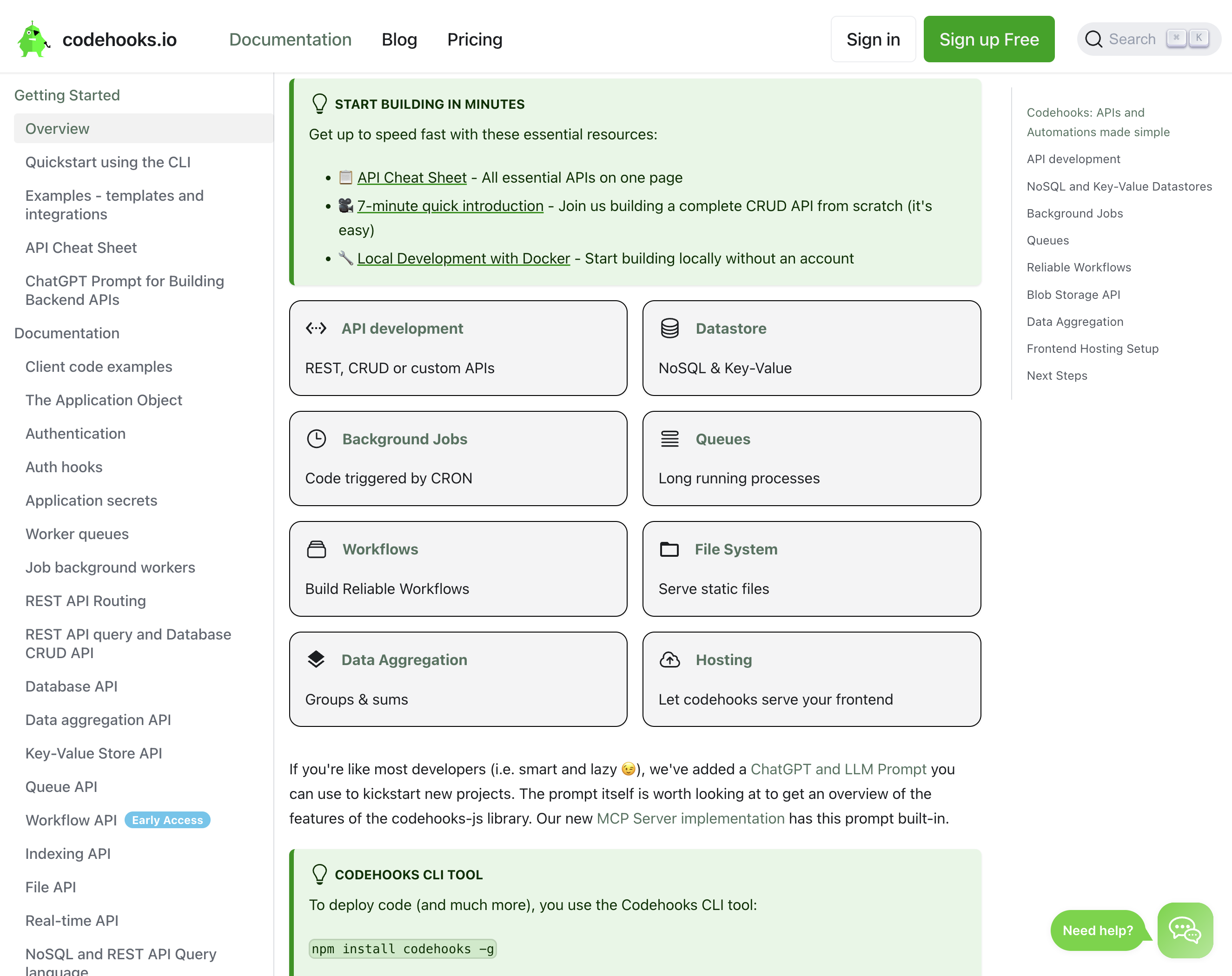Select Workflow API in the sidebar
The image size is (1232, 976).
pos(72,820)
